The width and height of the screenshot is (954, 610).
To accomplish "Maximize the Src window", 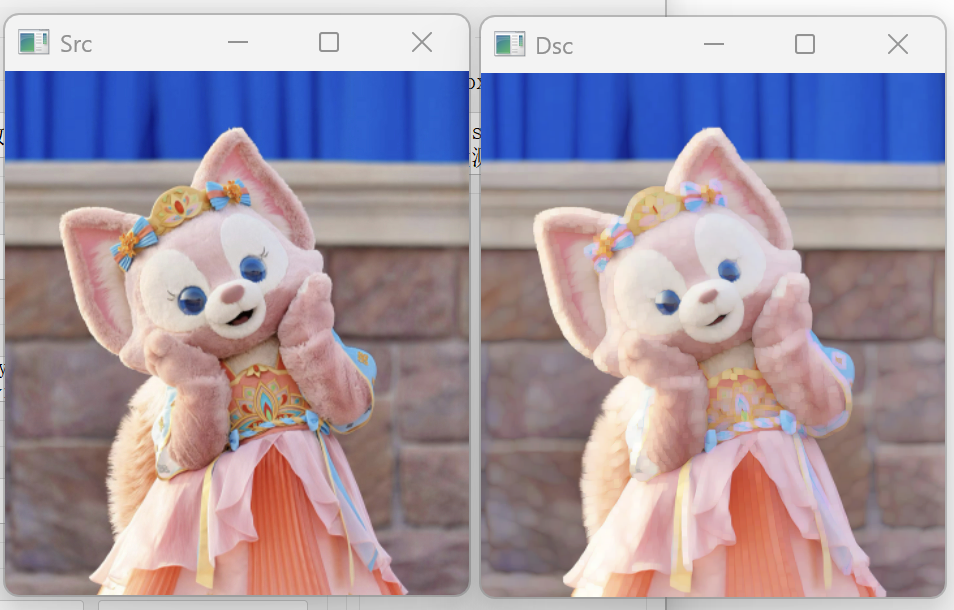I will [x=329, y=43].
